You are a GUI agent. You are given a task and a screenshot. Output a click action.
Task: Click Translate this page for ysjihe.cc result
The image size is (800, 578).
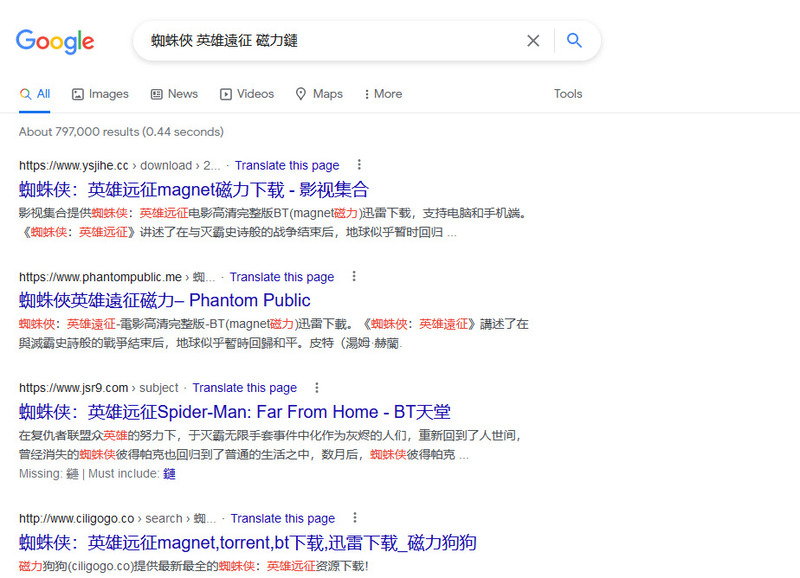pyautogui.click(x=287, y=165)
